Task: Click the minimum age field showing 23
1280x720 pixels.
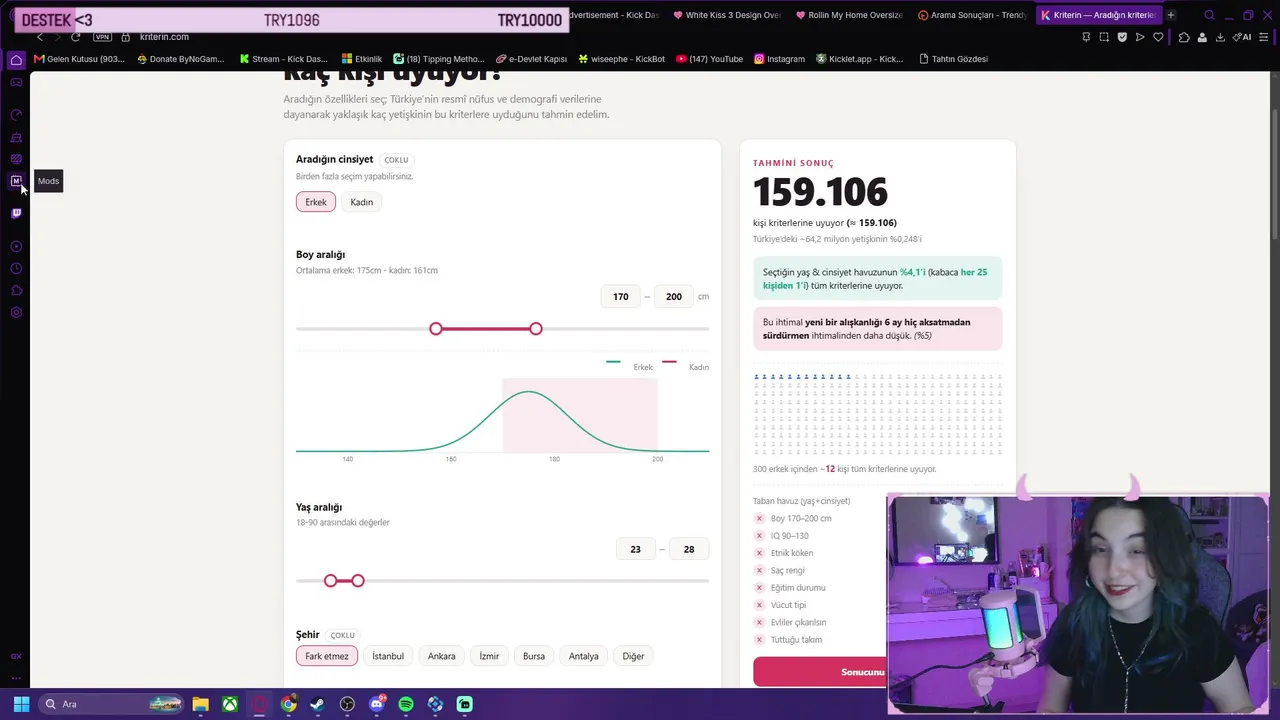Action: [636, 549]
